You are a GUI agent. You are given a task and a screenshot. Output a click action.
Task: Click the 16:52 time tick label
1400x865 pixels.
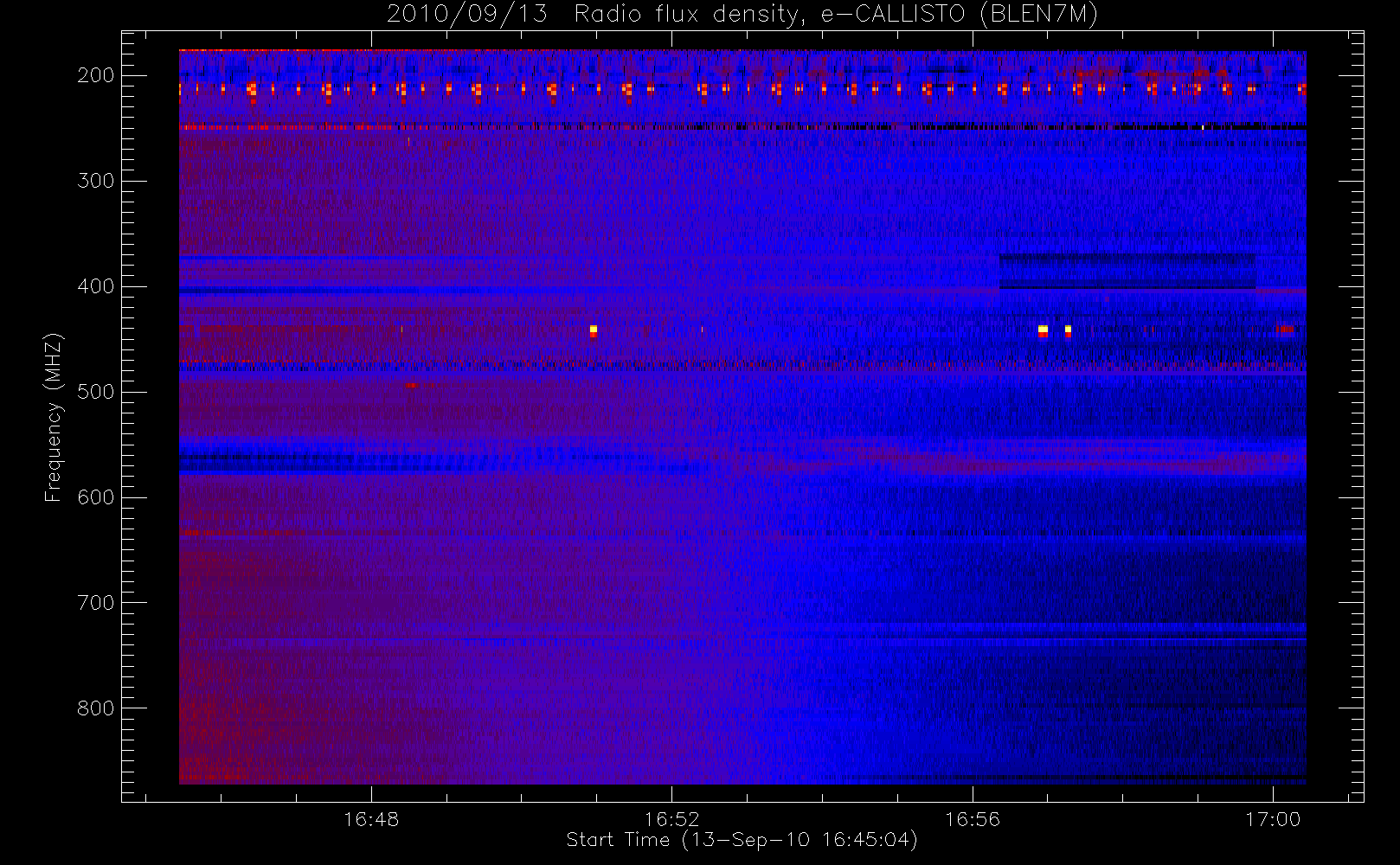tap(671, 819)
